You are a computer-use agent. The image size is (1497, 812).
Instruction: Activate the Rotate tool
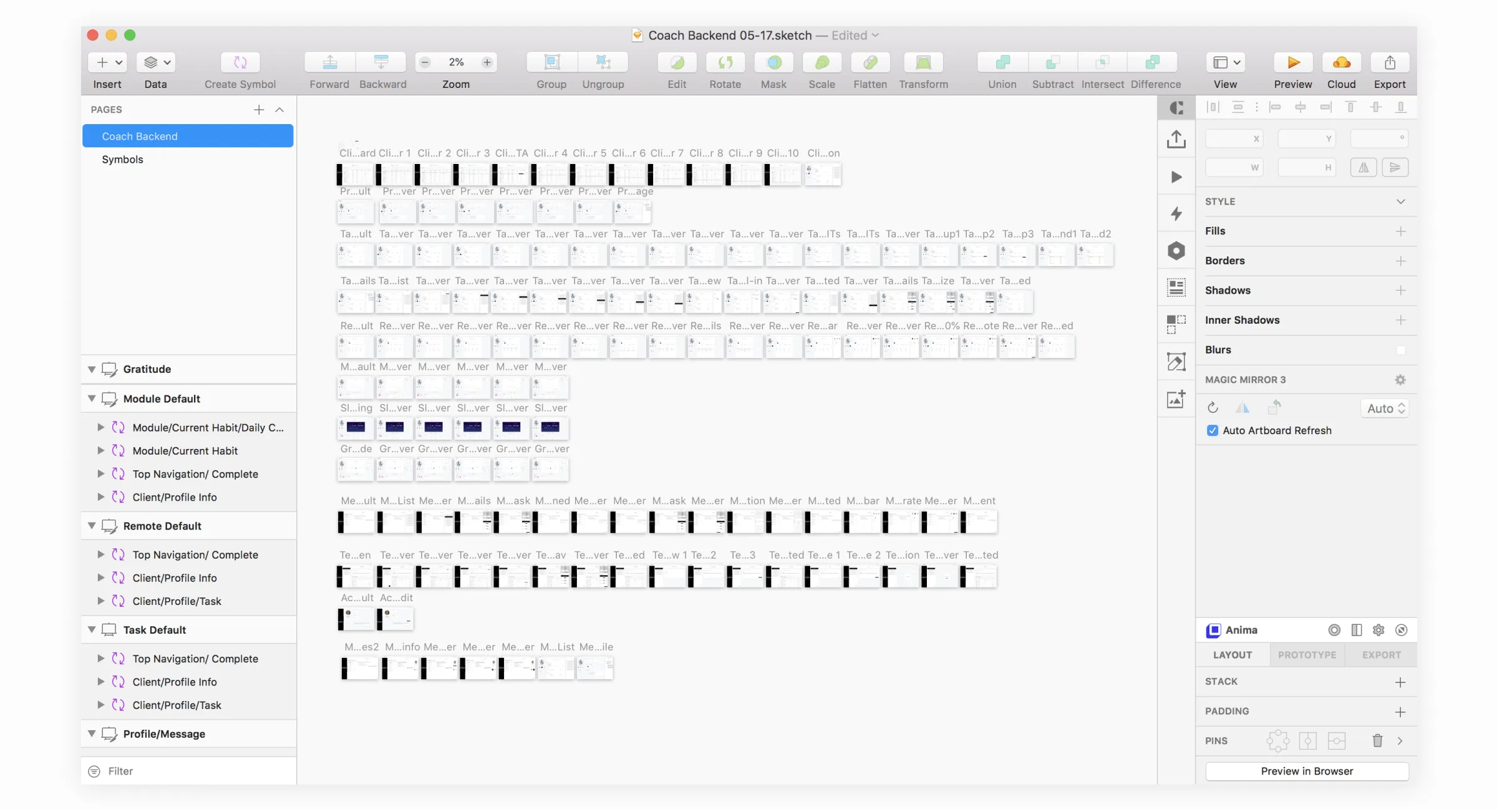point(725,62)
